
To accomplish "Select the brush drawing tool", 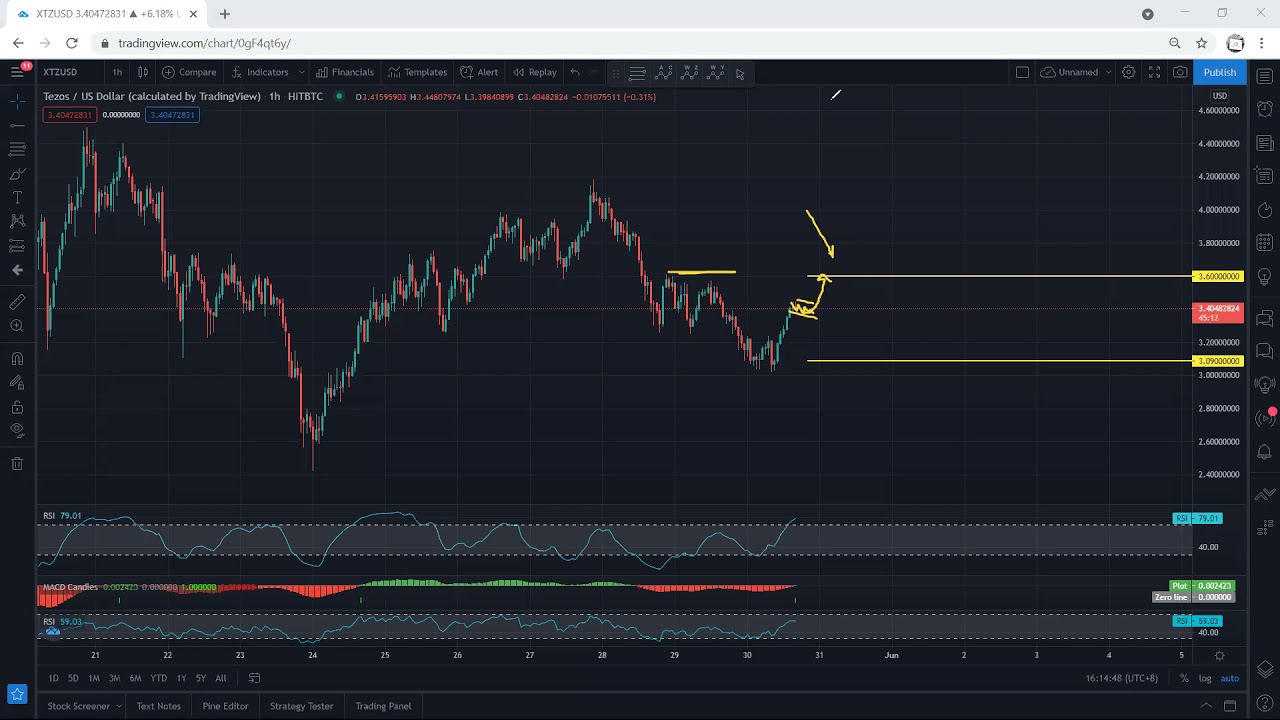I will (x=17, y=174).
